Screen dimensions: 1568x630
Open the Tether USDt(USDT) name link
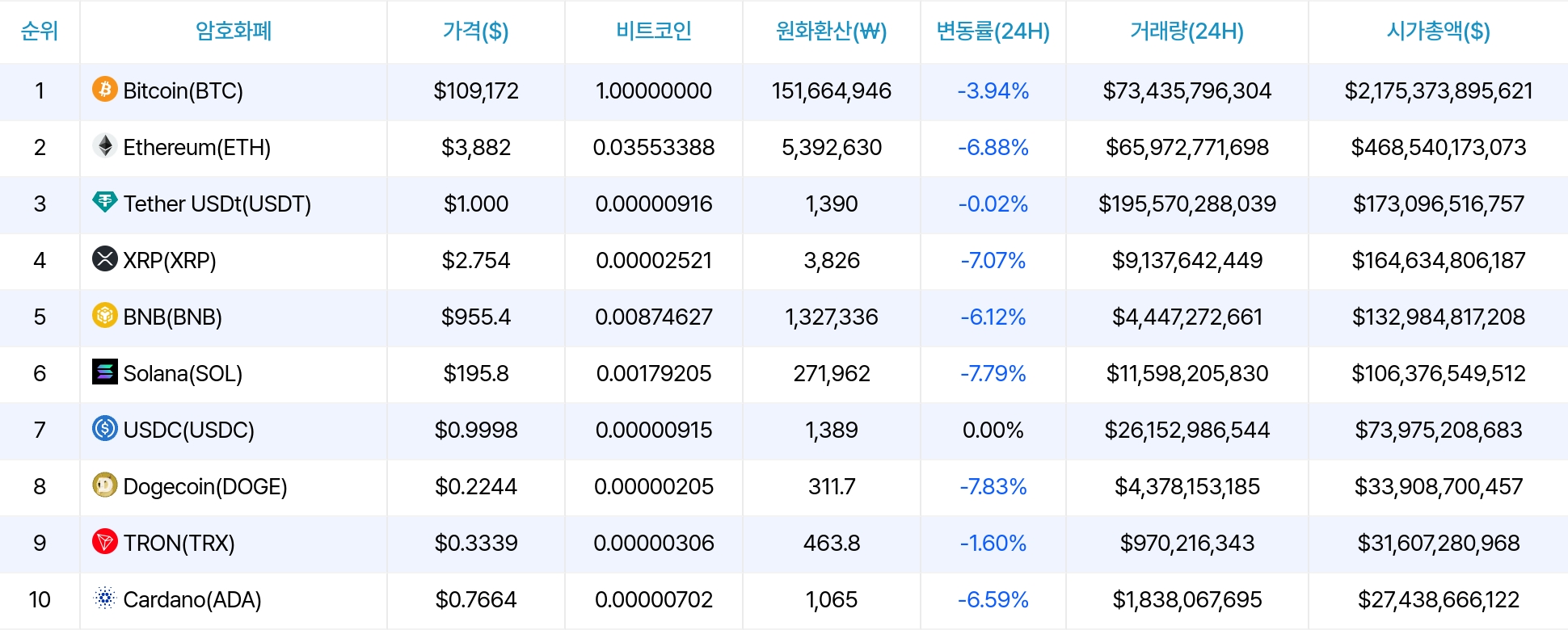pyautogui.click(x=217, y=204)
